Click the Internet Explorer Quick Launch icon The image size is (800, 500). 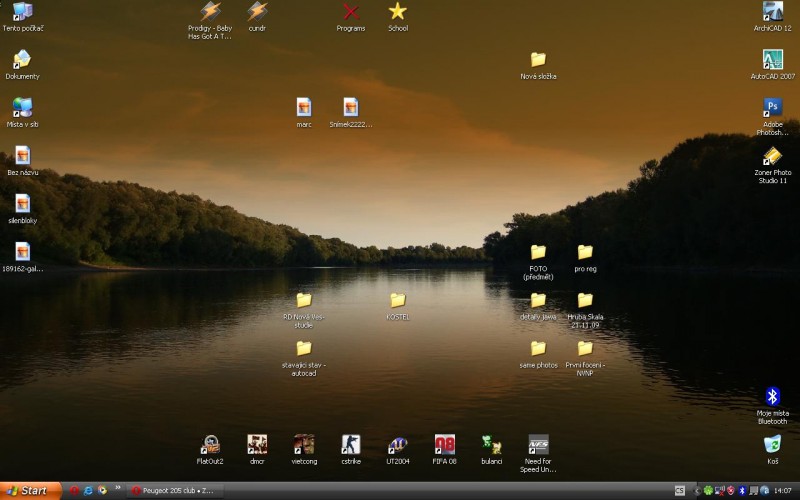[x=88, y=491]
